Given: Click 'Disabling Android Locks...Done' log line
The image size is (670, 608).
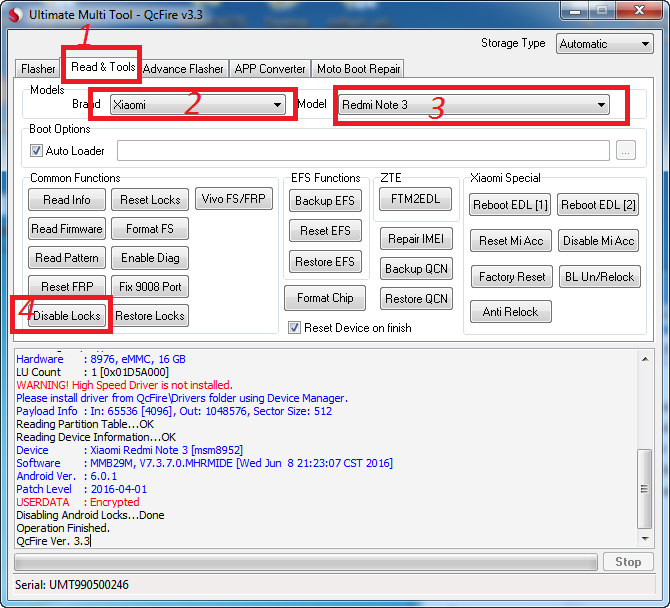Looking at the screenshot, I should tap(90, 515).
